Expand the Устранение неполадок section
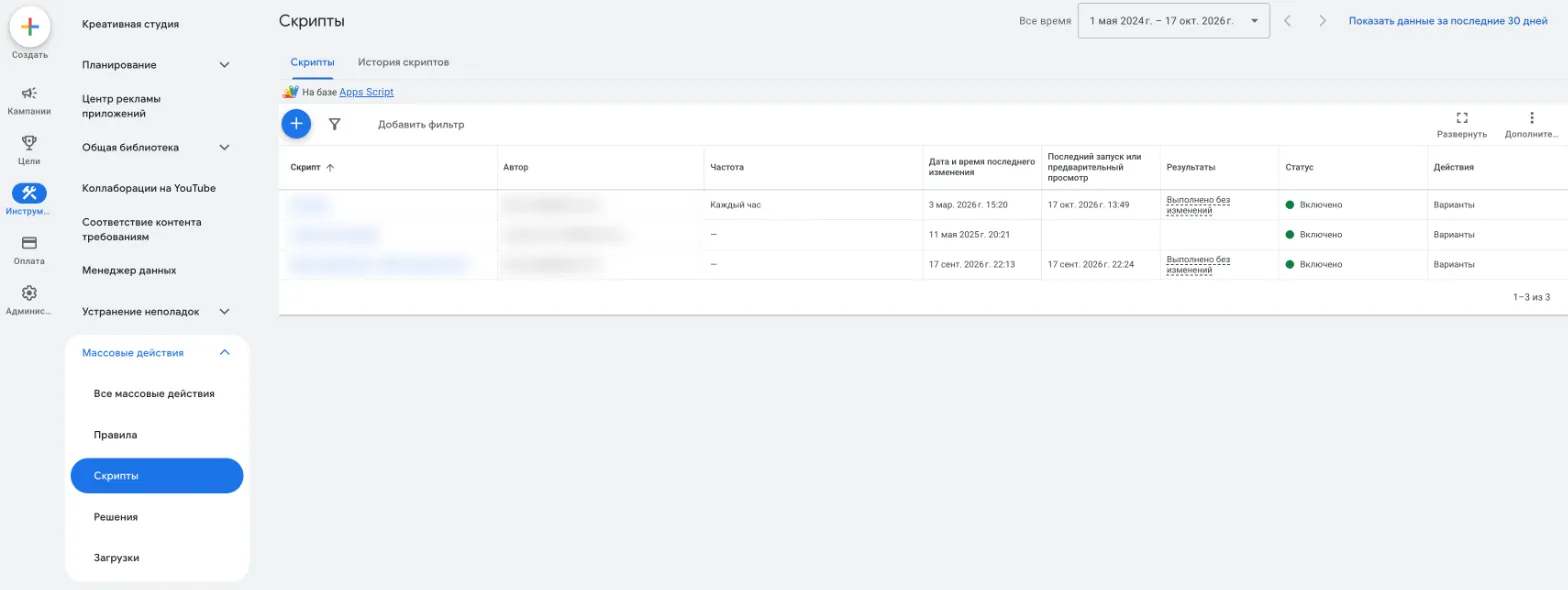This screenshot has height=590, width=1568. coord(225,312)
